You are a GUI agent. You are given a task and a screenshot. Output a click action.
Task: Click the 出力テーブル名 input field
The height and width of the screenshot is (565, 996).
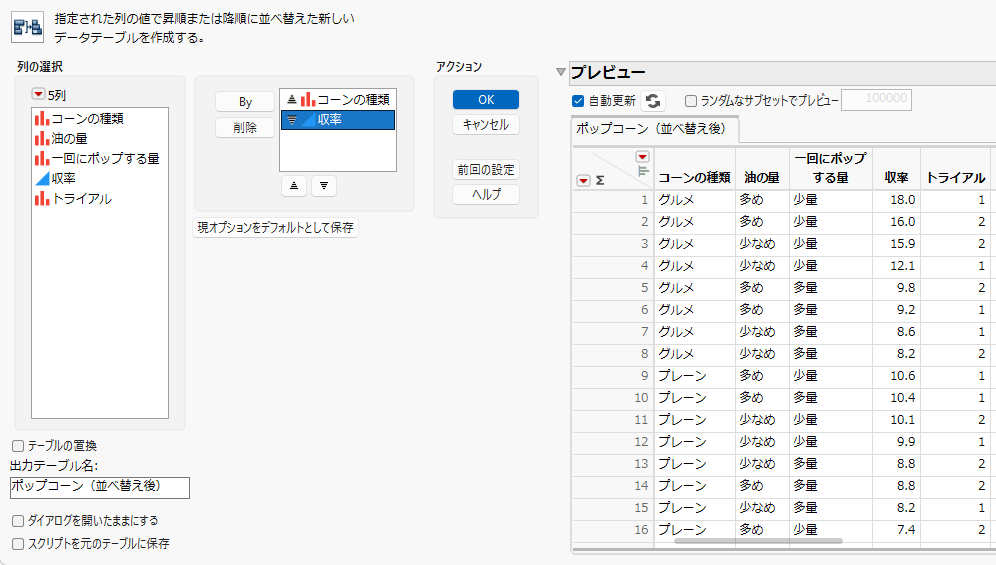(x=100, y=487)
